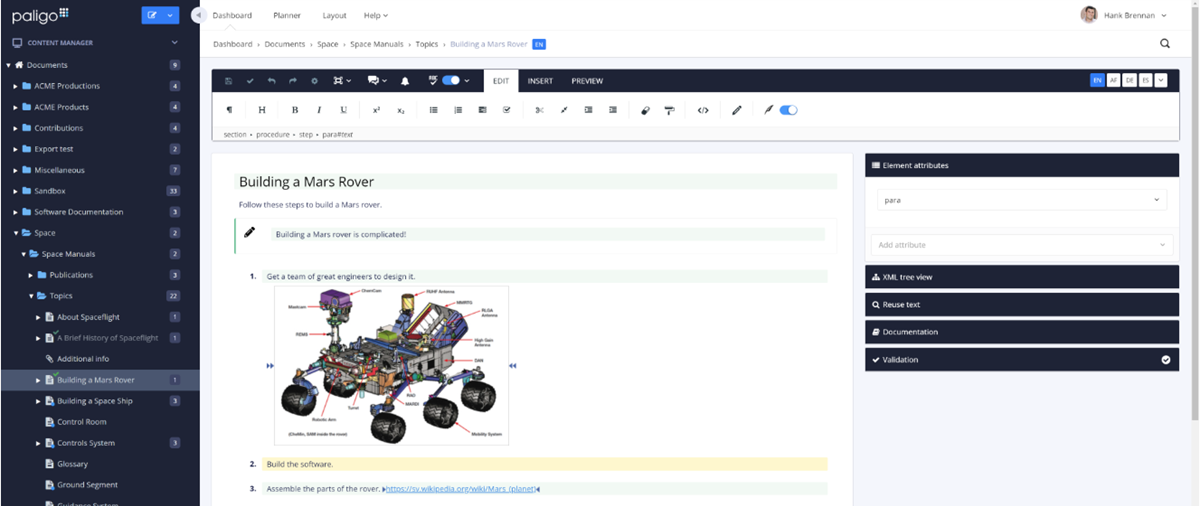Expand the ACME Productions folder

pos(16,86)
